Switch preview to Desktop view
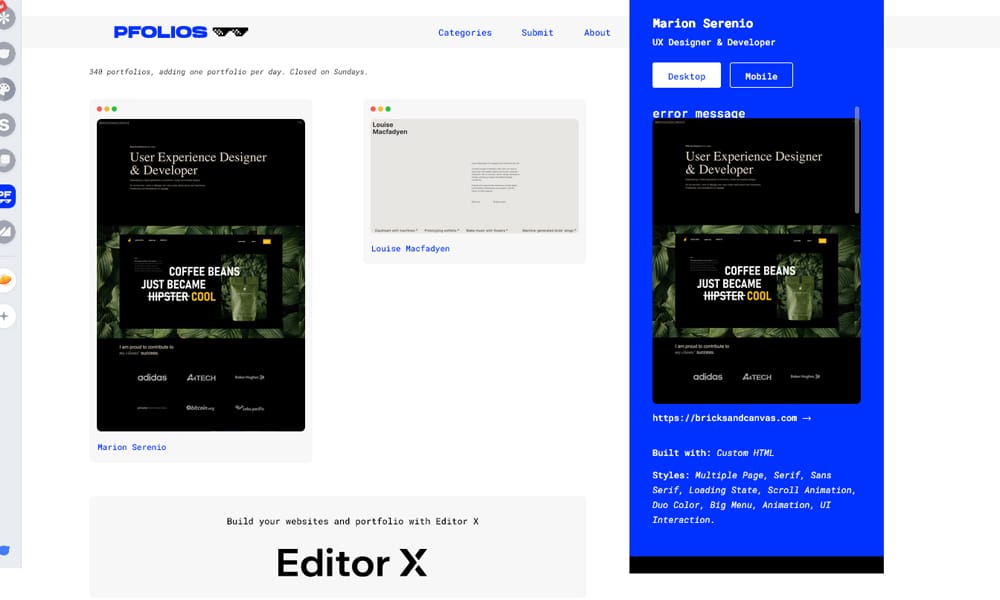This screenshot has height=600, width=1000. (x=686, y=76)
